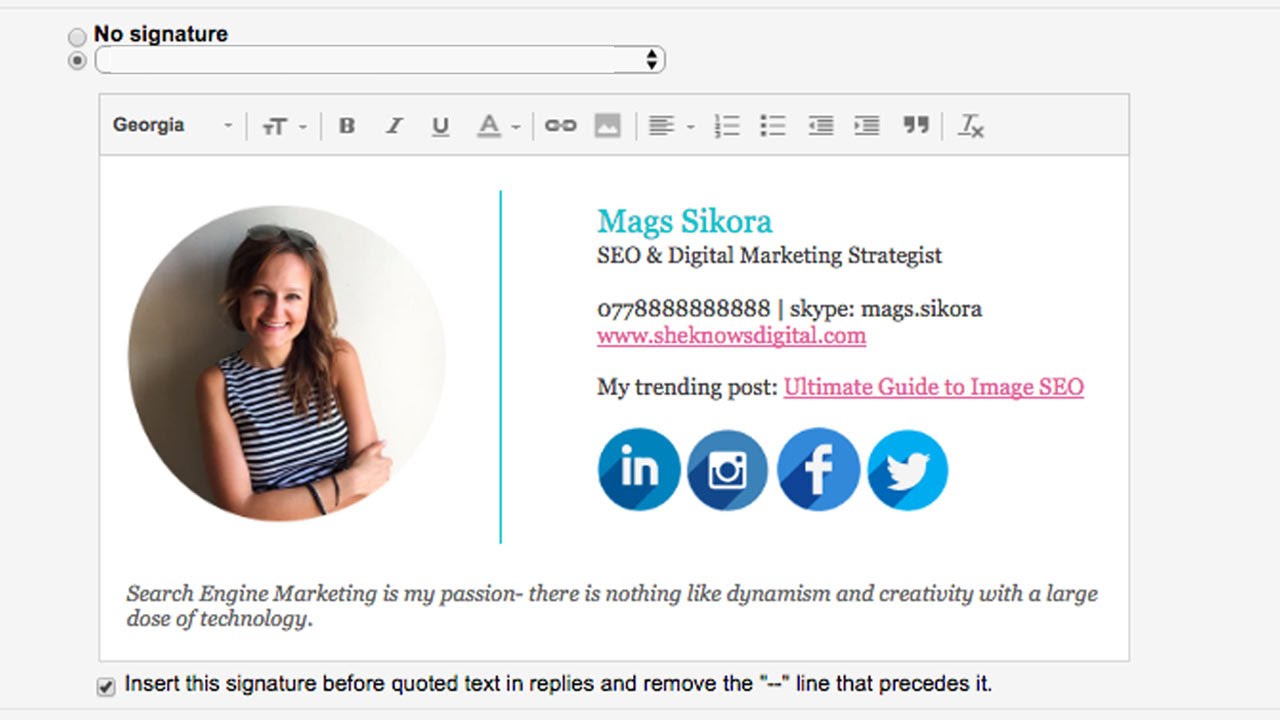Expand the text color dropdown arrow
This screenshot has width=1280, height=720.
pos(515,127)
